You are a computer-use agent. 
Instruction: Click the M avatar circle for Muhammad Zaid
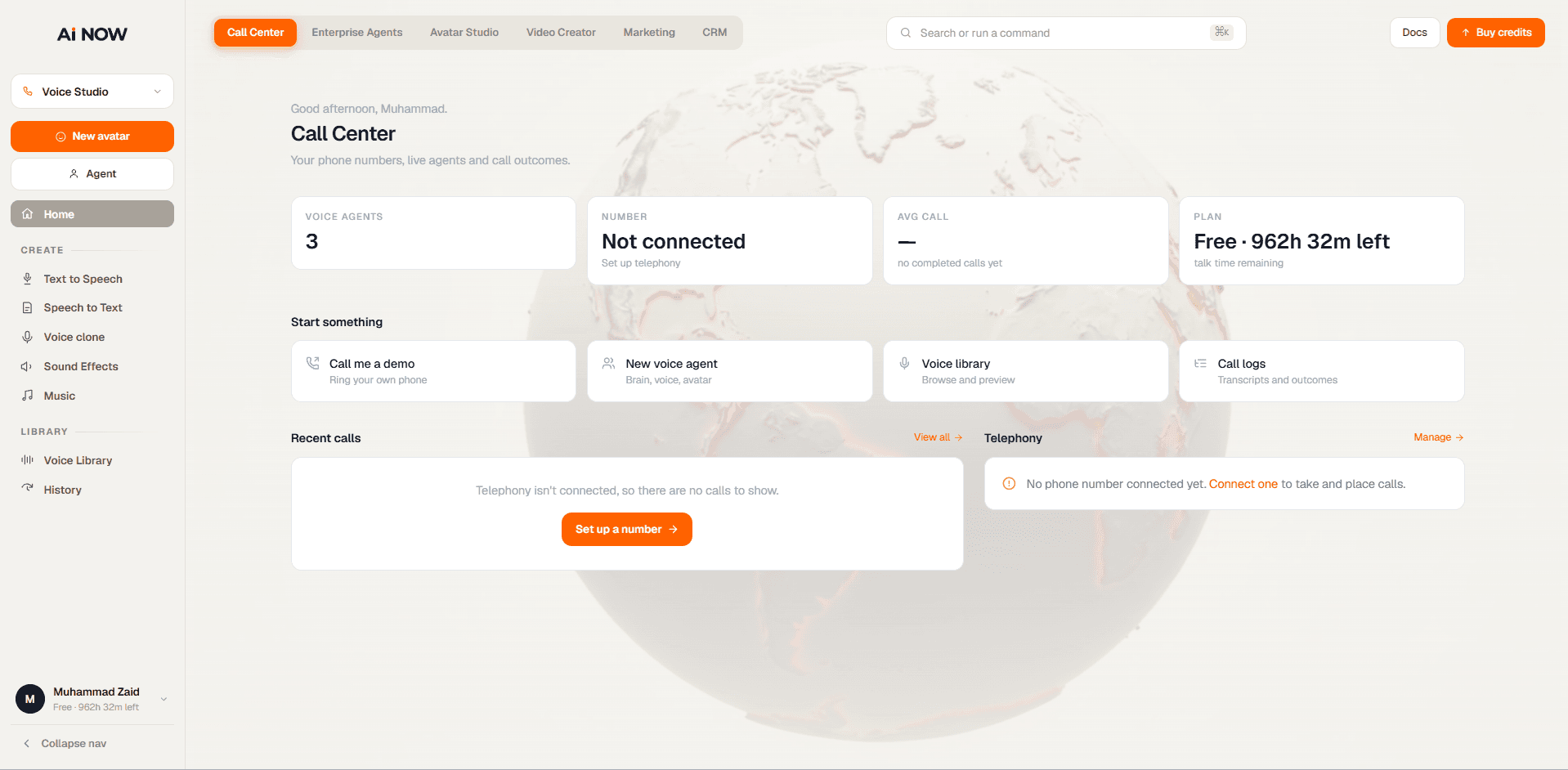30,699
